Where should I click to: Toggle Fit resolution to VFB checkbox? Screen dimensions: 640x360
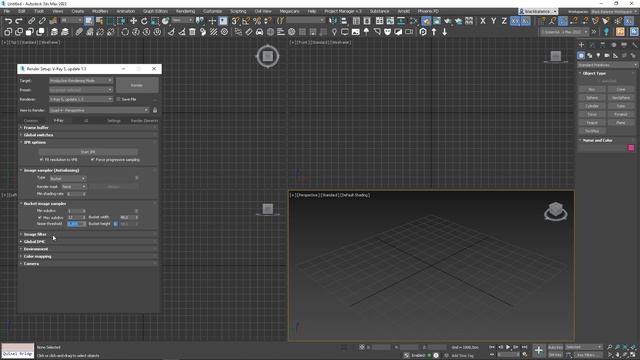[42, 160]
